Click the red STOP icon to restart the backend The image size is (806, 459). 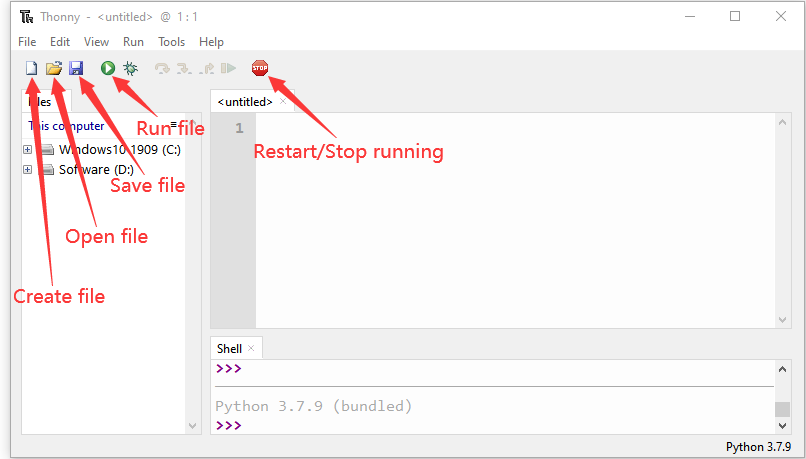tap(260, 68)
